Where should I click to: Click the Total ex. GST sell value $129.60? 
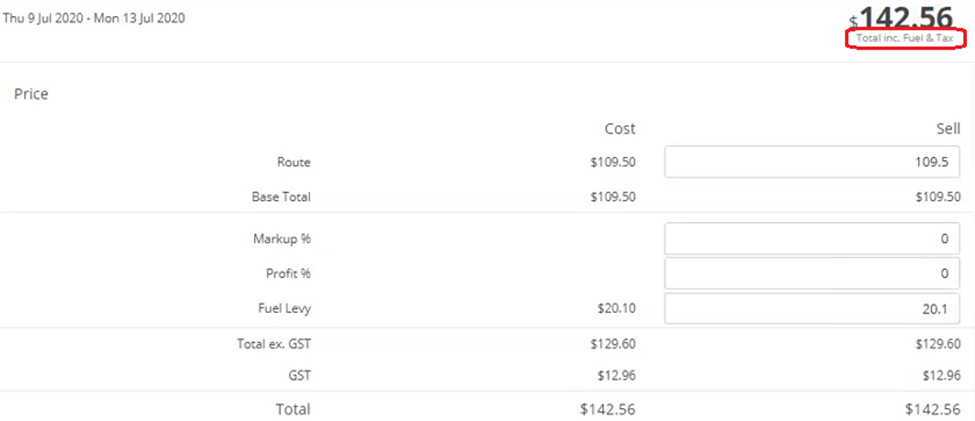point(938,343)
